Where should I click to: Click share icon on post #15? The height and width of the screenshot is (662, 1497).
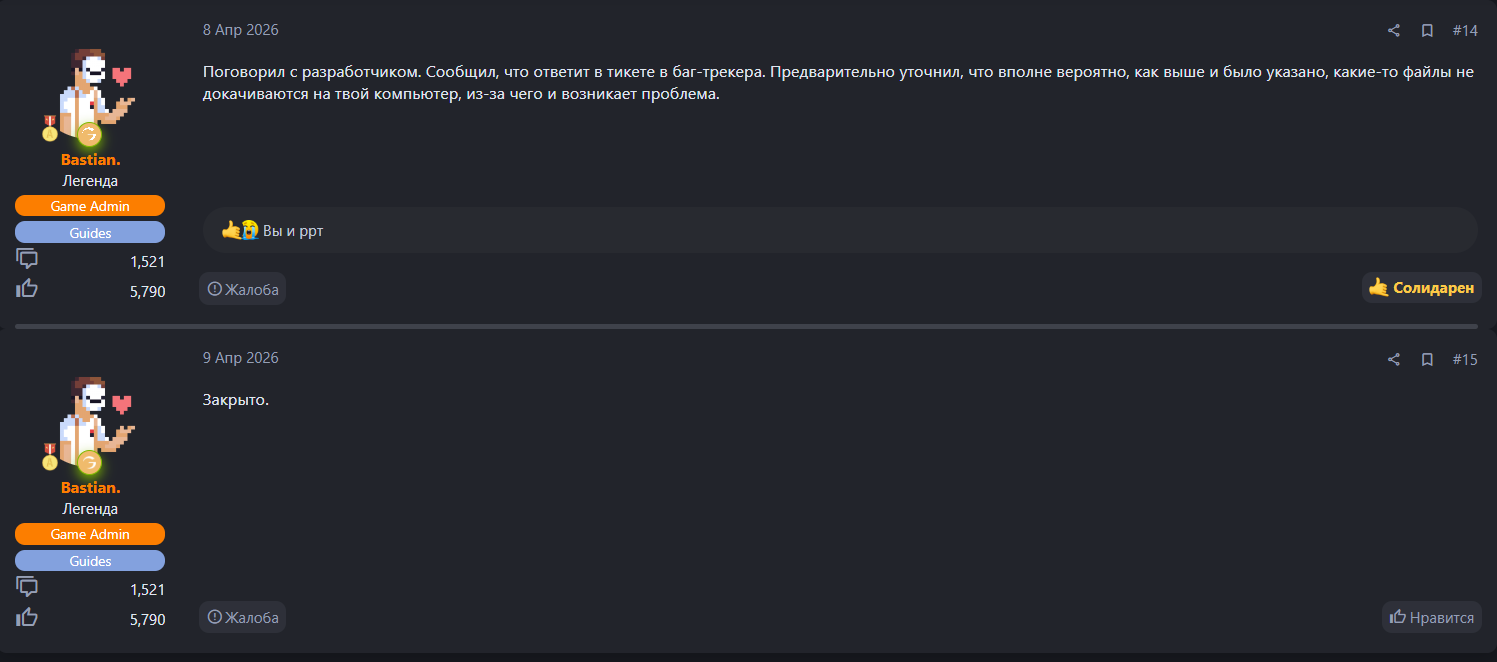coord(1394,360)
